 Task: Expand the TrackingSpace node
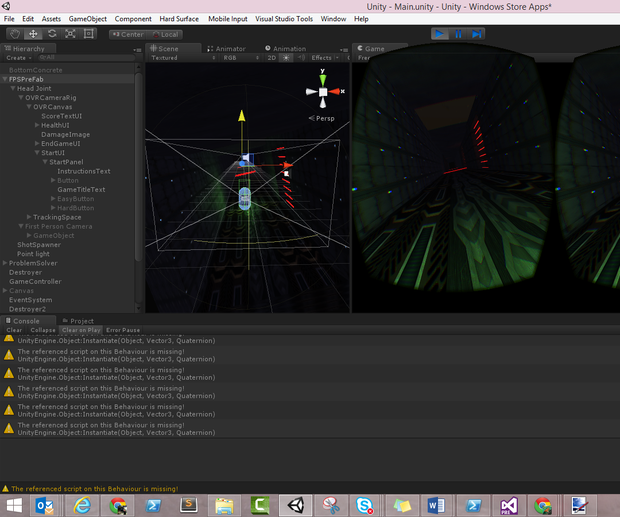pyautogui.click(x=29, y=217)
